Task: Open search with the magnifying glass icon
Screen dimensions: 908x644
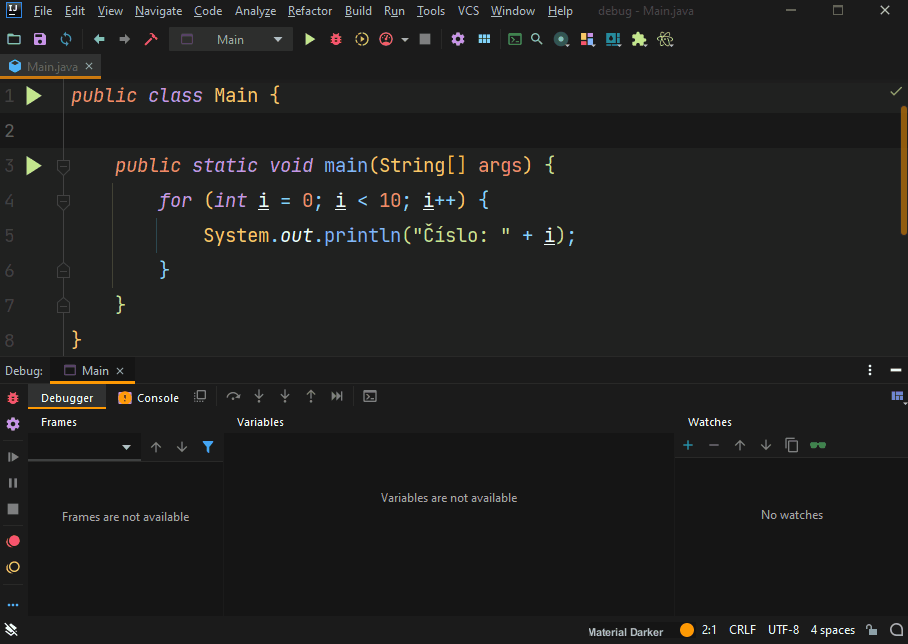Action: tap(537, 39)
